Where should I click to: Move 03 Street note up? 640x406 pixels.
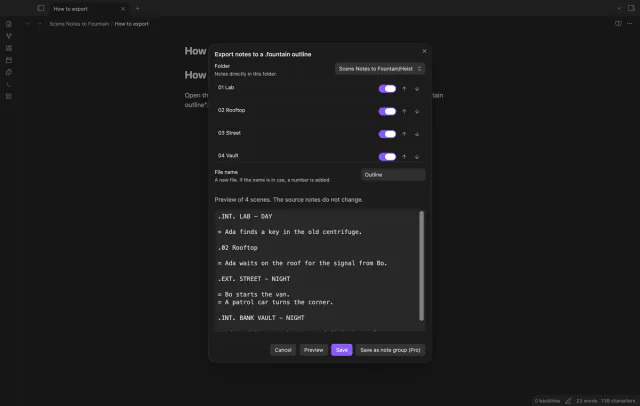[404, 134]
